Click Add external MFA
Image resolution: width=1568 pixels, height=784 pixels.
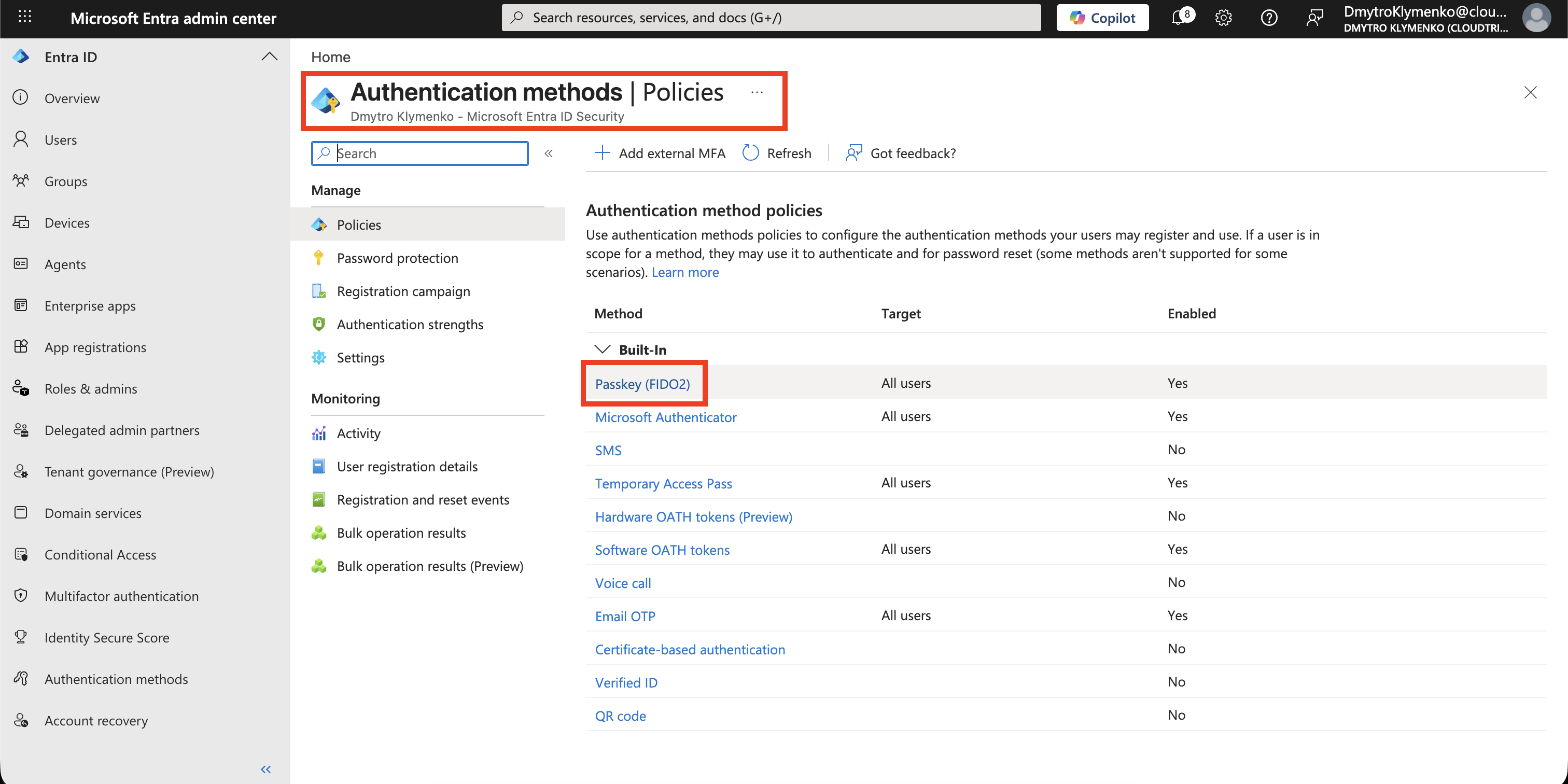tap(660, 153)
